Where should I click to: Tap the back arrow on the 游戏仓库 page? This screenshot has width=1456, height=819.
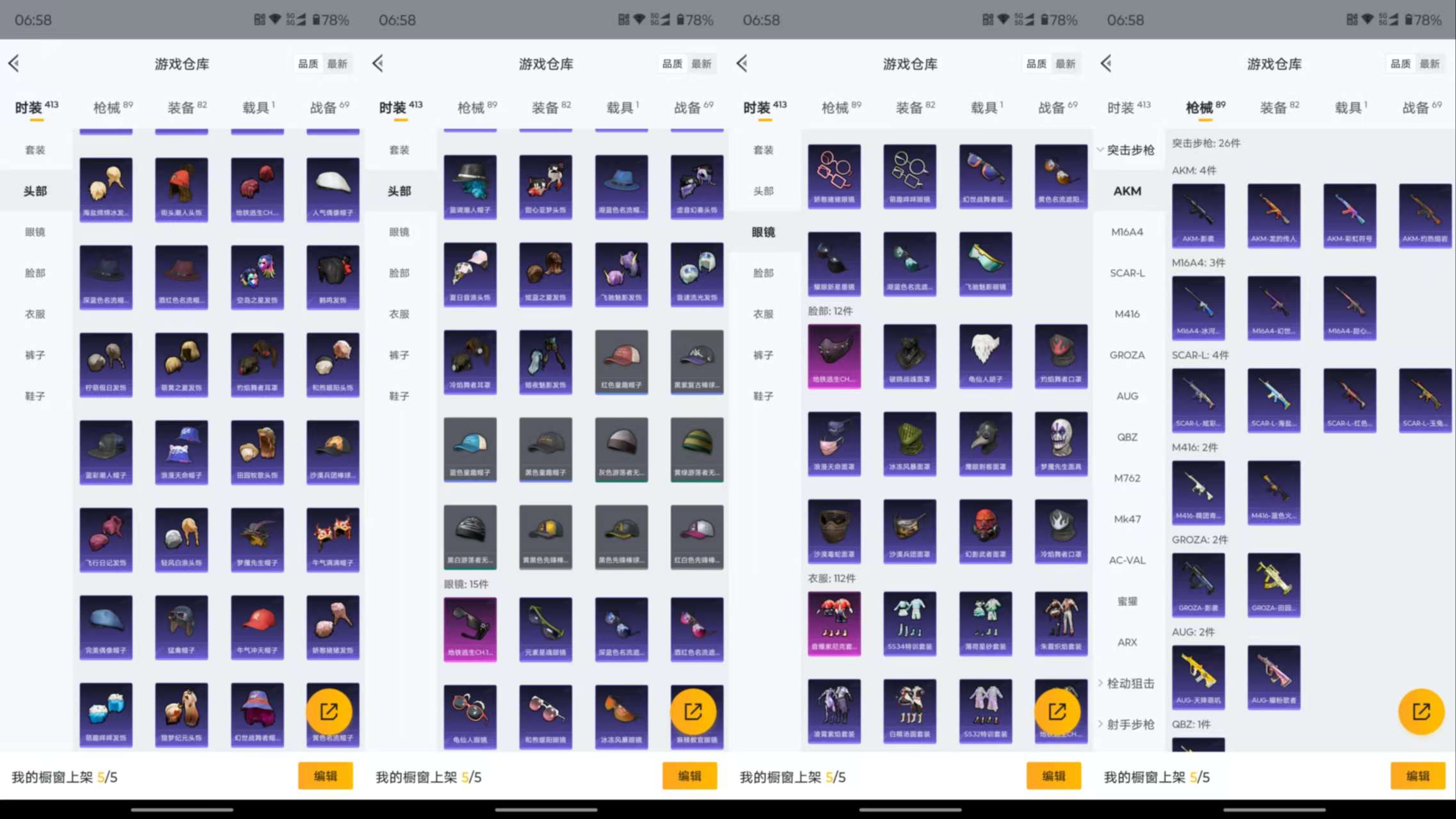[14, 63]
